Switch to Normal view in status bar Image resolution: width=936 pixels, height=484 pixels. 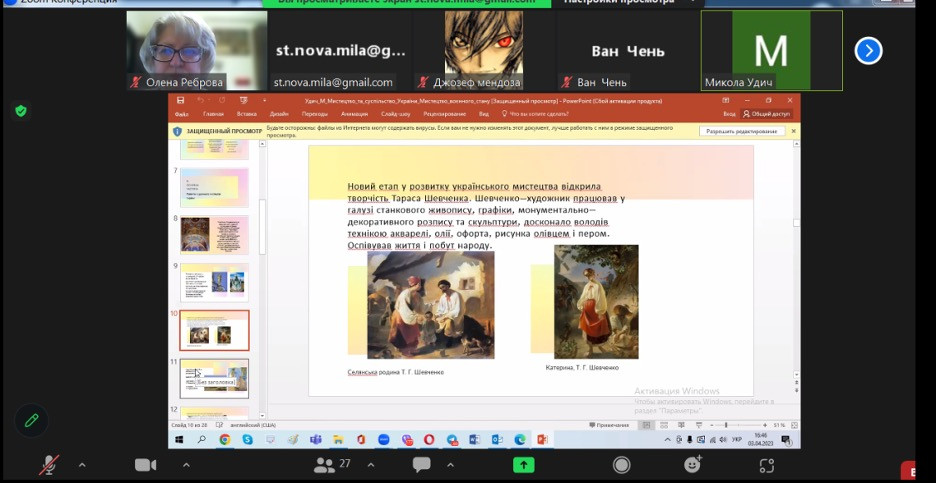point(646,425)
